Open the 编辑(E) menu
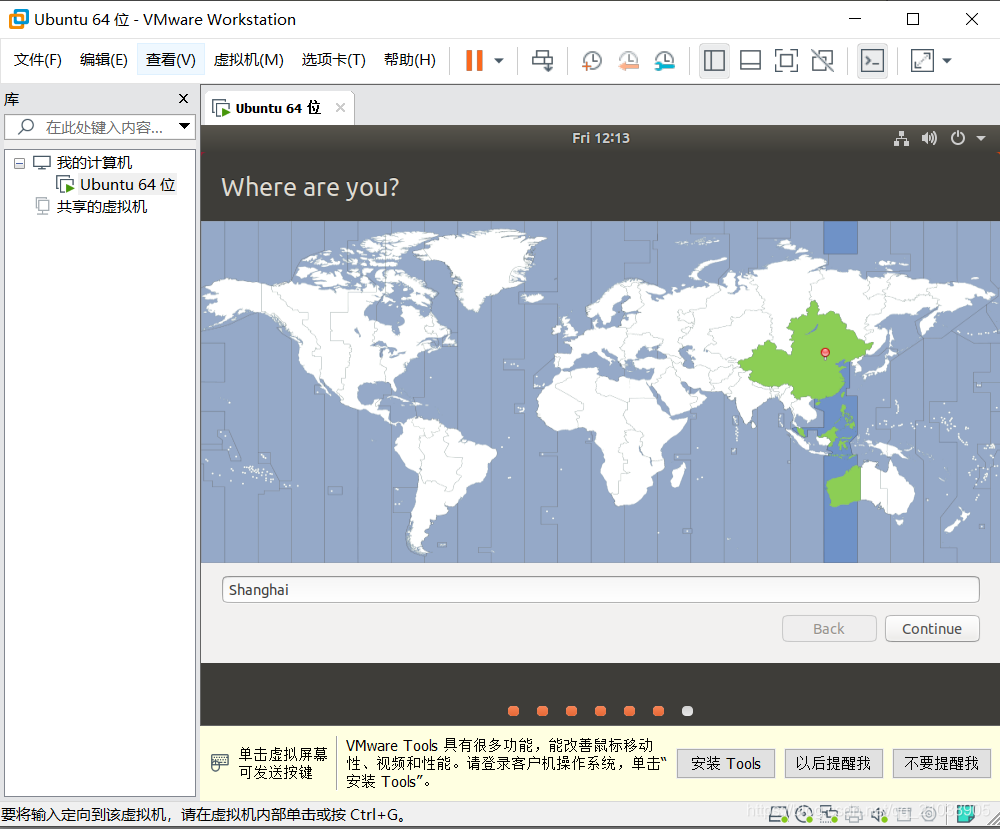Viewport: 1000px width, 829px height. 103,60
